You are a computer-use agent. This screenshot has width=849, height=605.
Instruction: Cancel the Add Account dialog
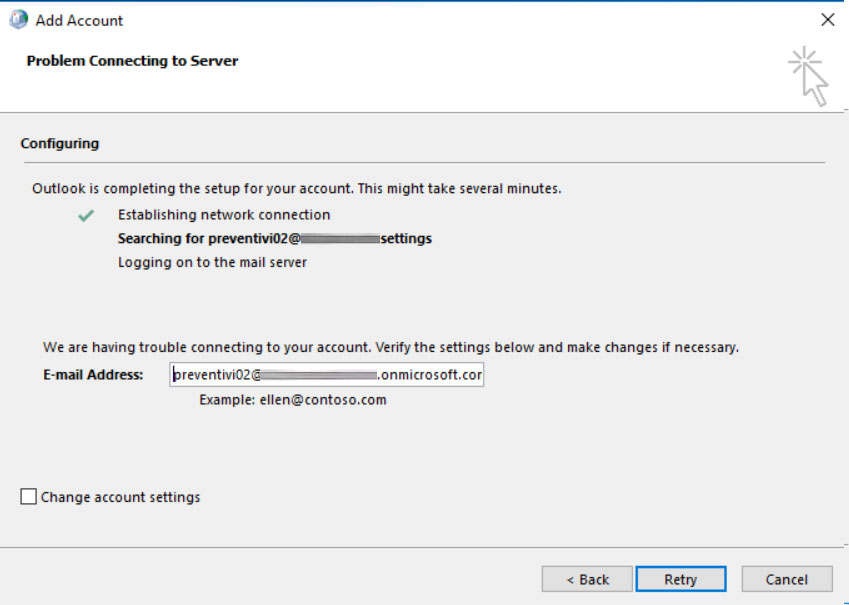click(787, 579)
